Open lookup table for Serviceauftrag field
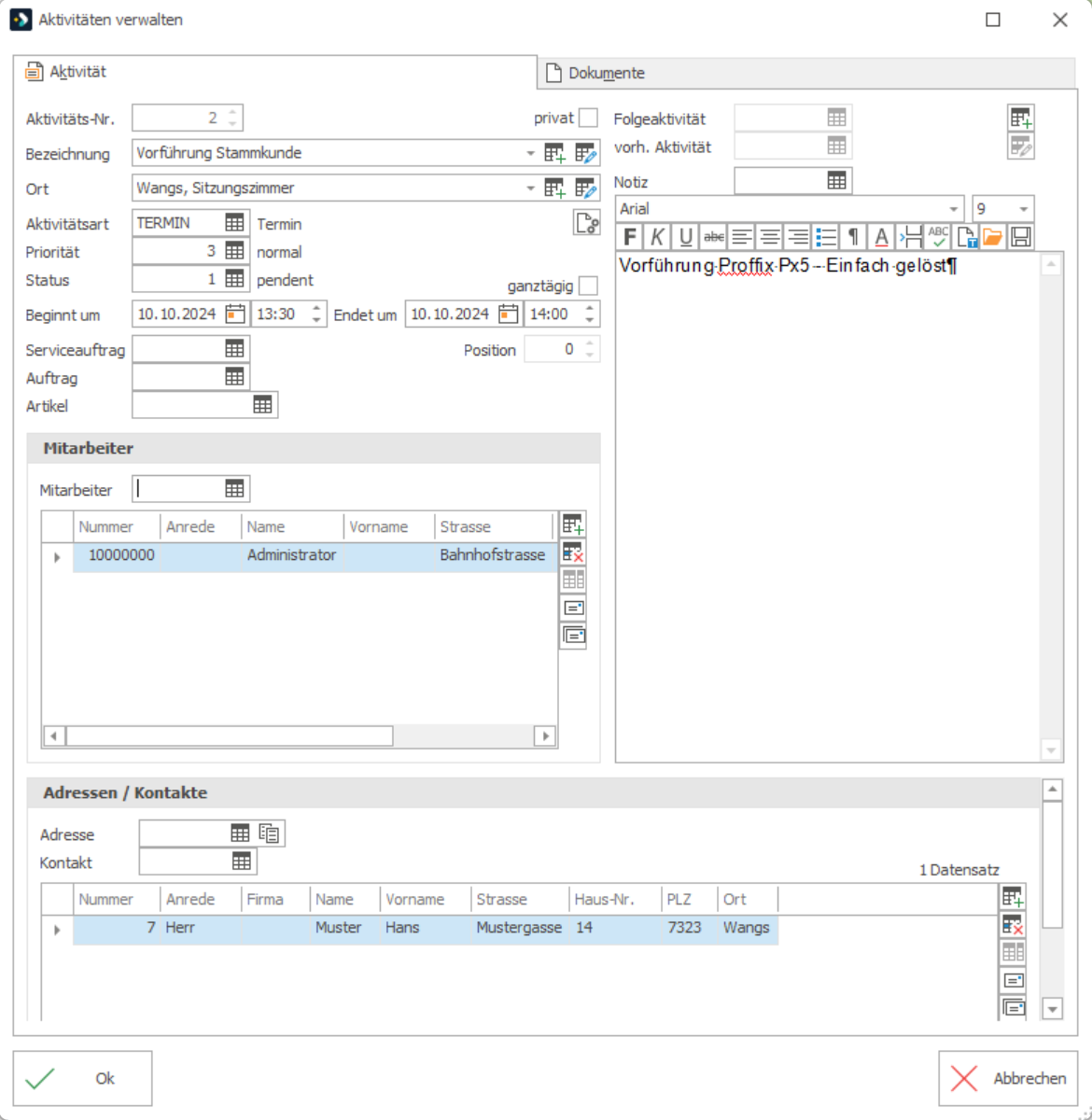The height and width of the screenshot is (1120, 1092). click(x=234, y=349)
